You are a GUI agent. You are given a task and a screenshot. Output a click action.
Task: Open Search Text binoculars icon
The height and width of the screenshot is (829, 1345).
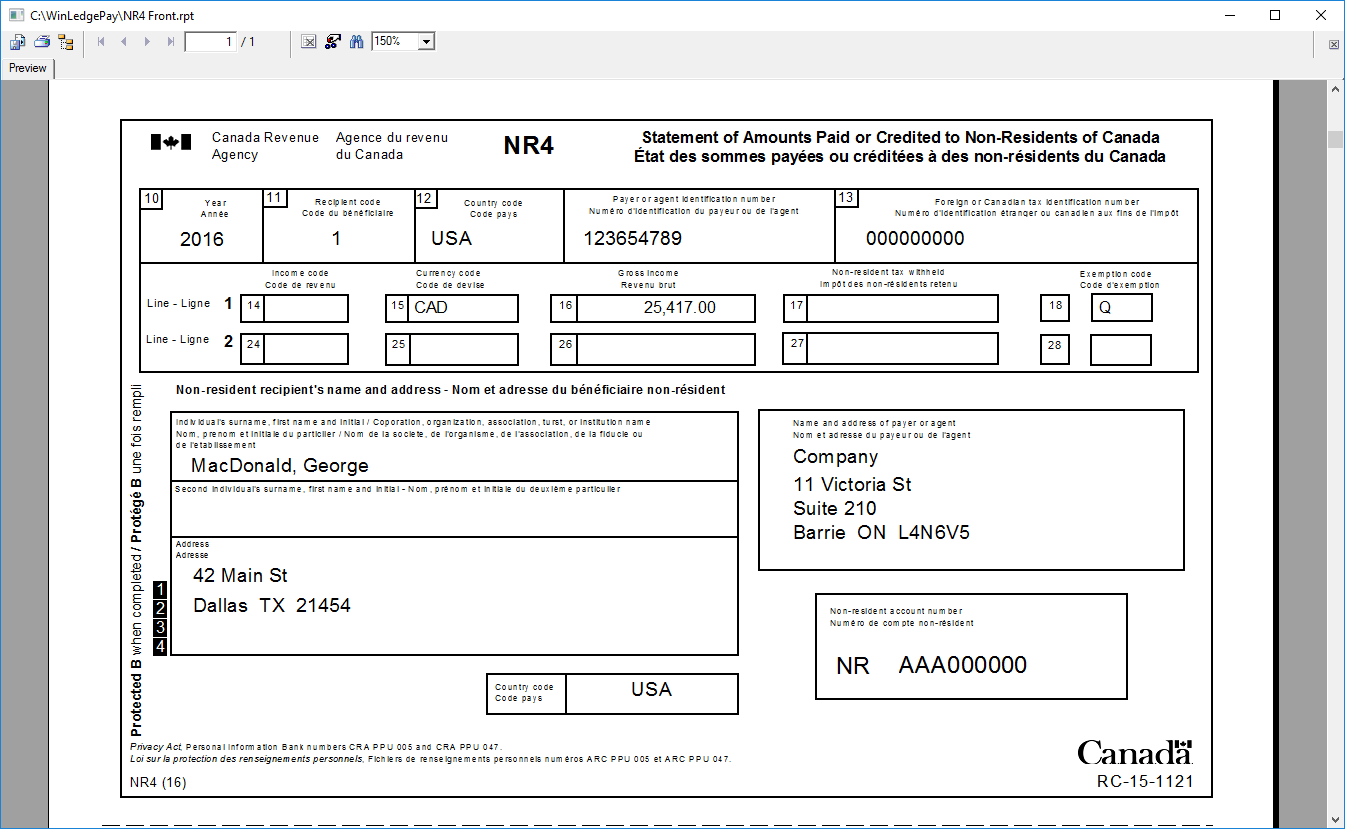(x=356, y=42)
